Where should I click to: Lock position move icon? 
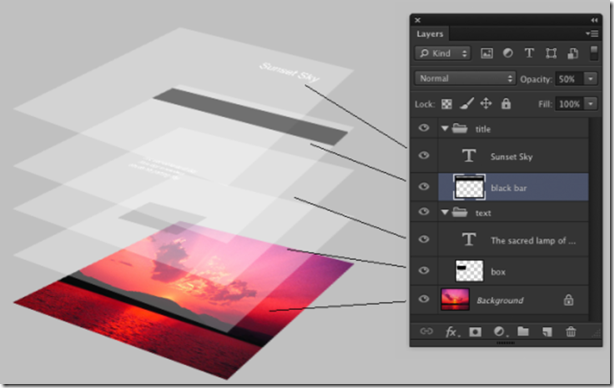click(486, 103)
